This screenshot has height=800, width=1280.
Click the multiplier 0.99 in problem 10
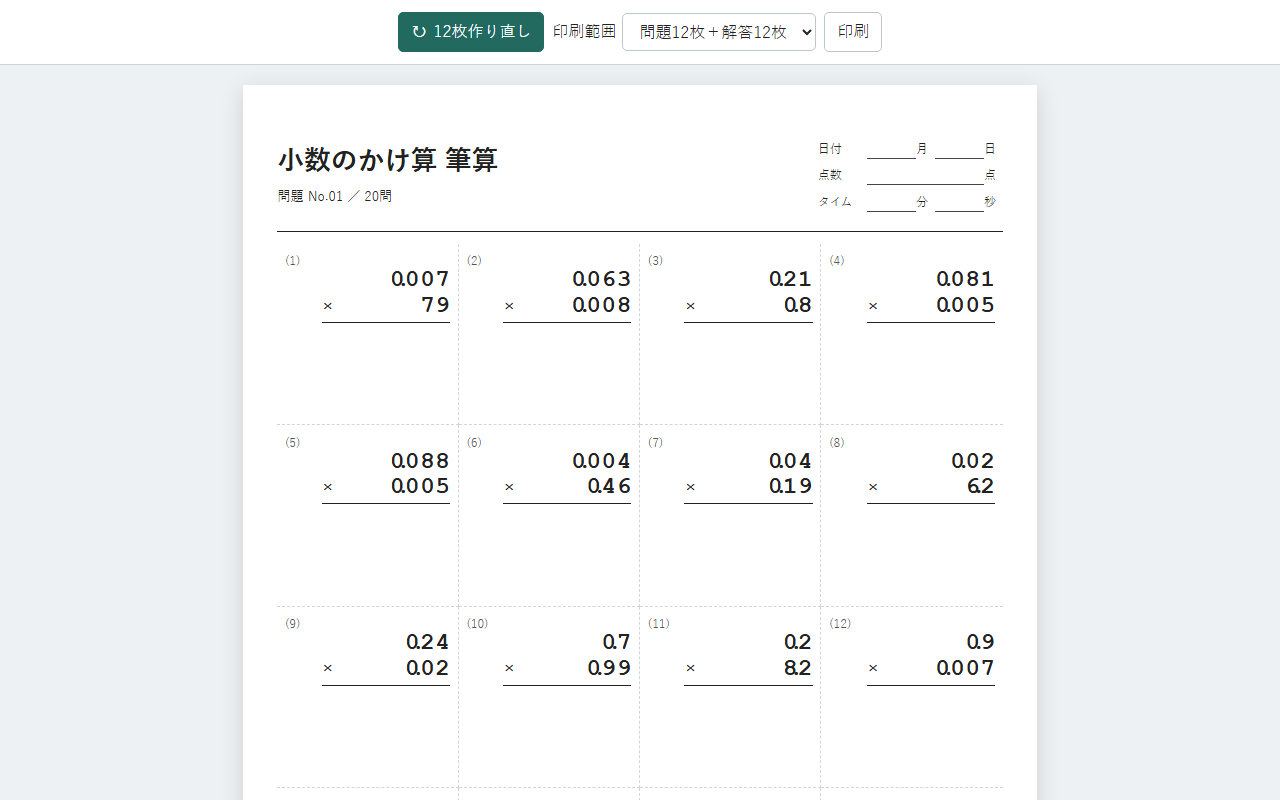pyautogui.click(x=609, y=668)
